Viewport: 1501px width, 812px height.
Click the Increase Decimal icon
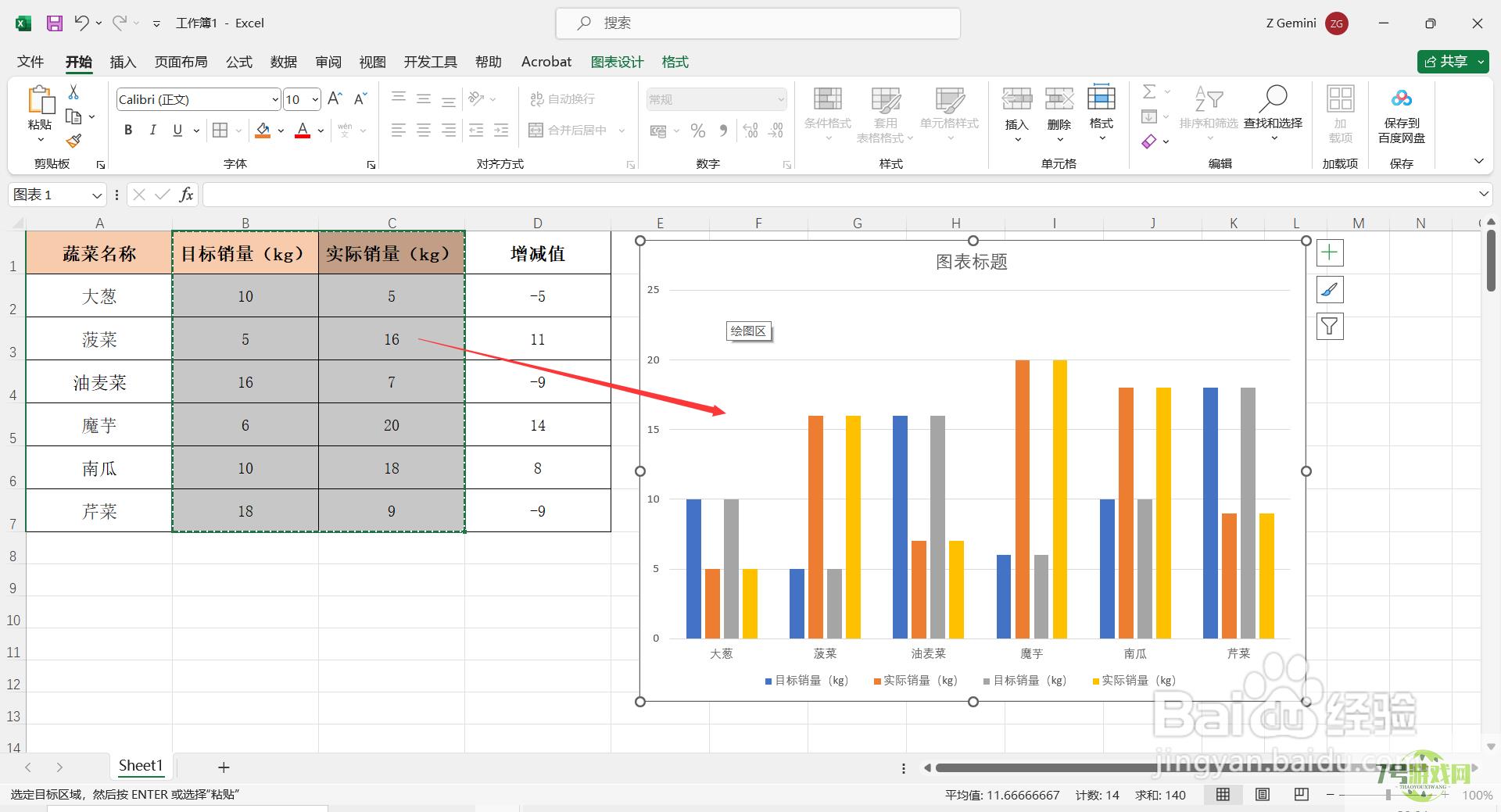coord(750,131)
